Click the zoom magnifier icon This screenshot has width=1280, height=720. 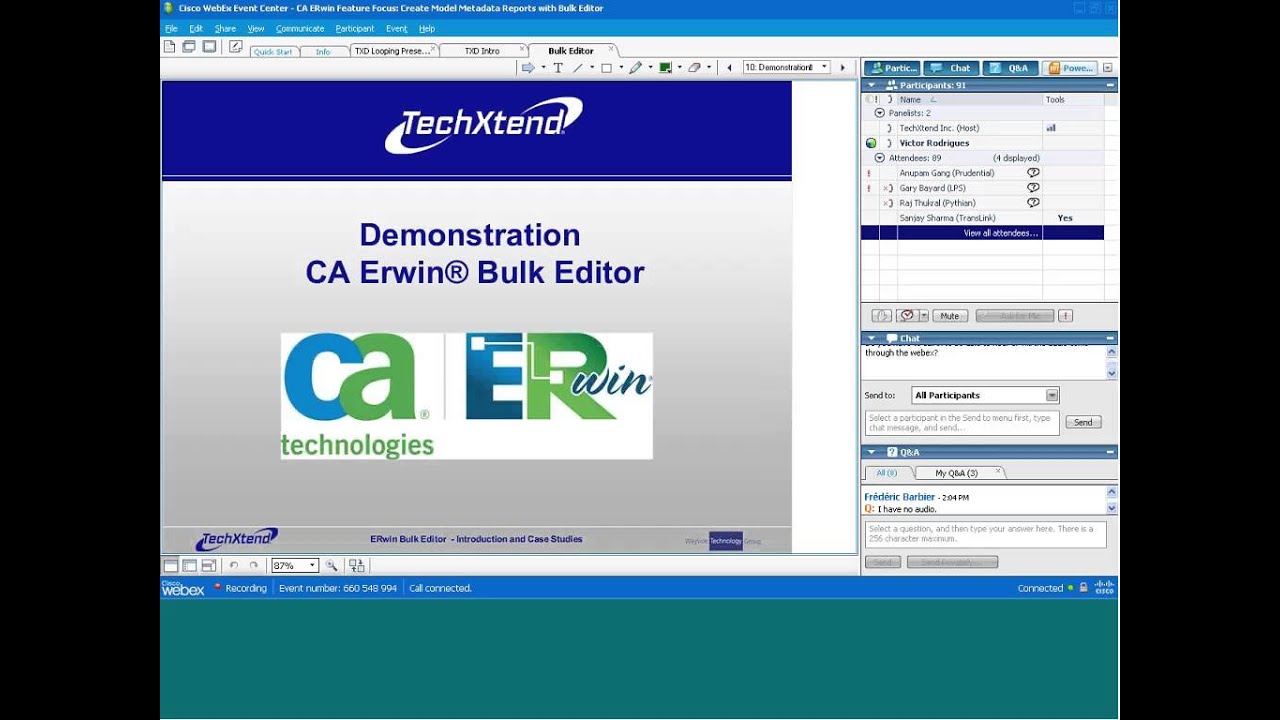tap(331, 566)
